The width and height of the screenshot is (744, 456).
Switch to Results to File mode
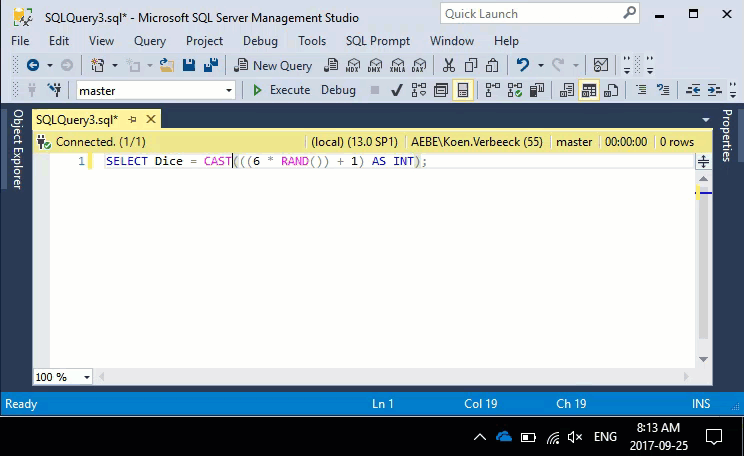point(611,90)
